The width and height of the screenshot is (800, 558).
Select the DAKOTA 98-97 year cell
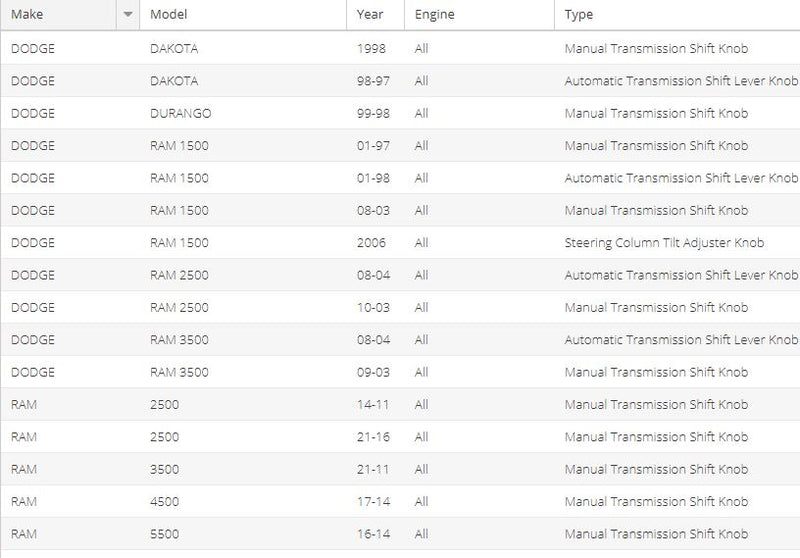(x=373, y=81)
